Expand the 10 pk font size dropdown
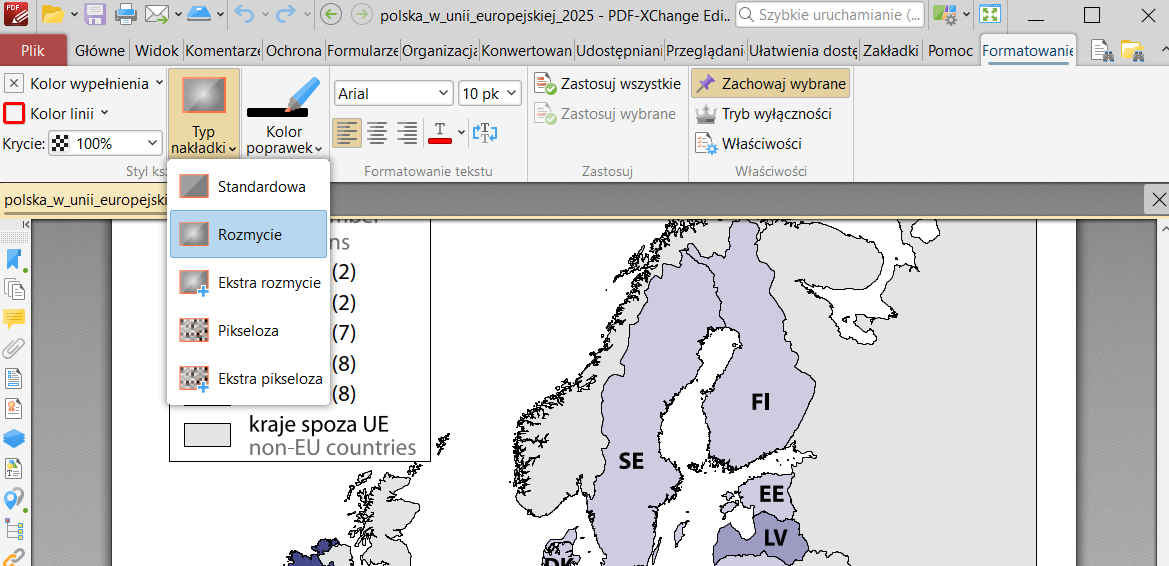The height and width of the screenshot is (566, 1169). click(490, 94)
